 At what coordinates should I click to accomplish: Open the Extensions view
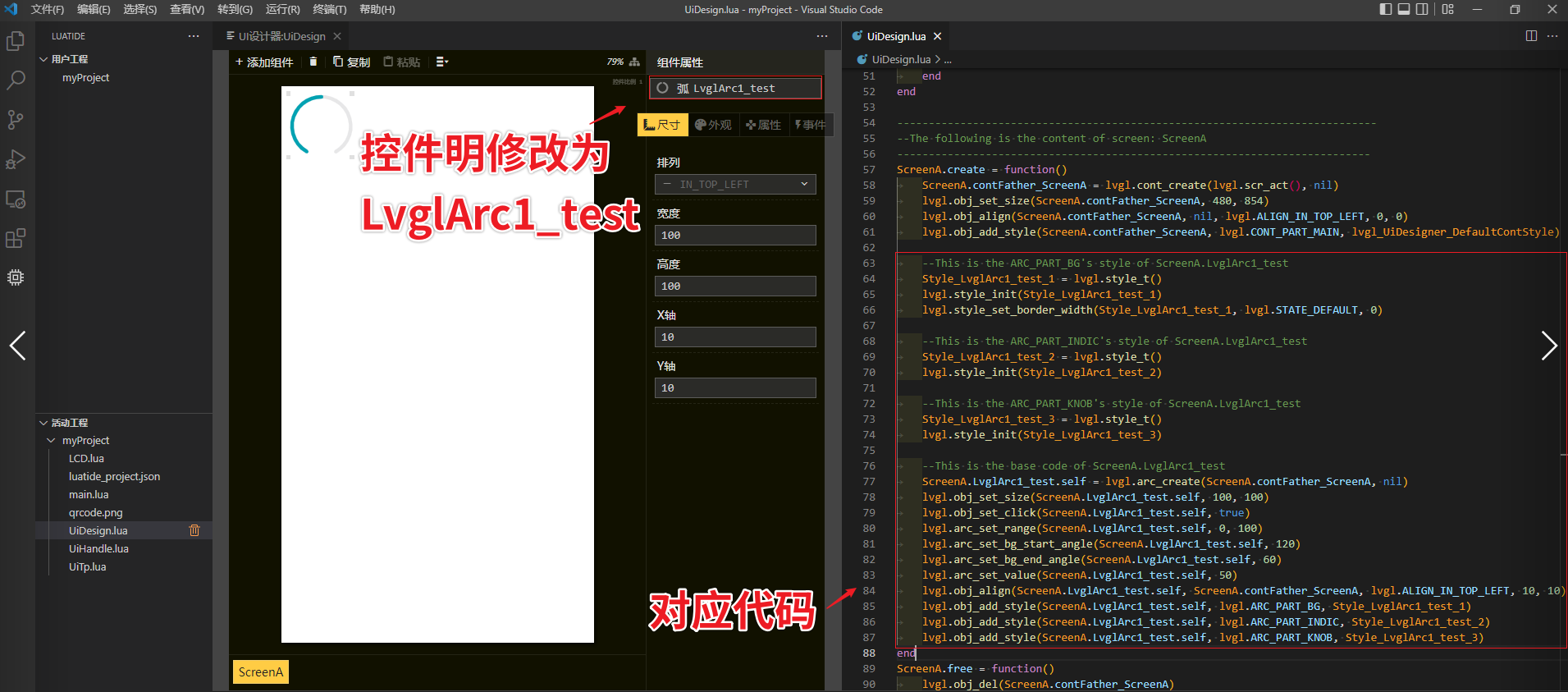point(16,238)
